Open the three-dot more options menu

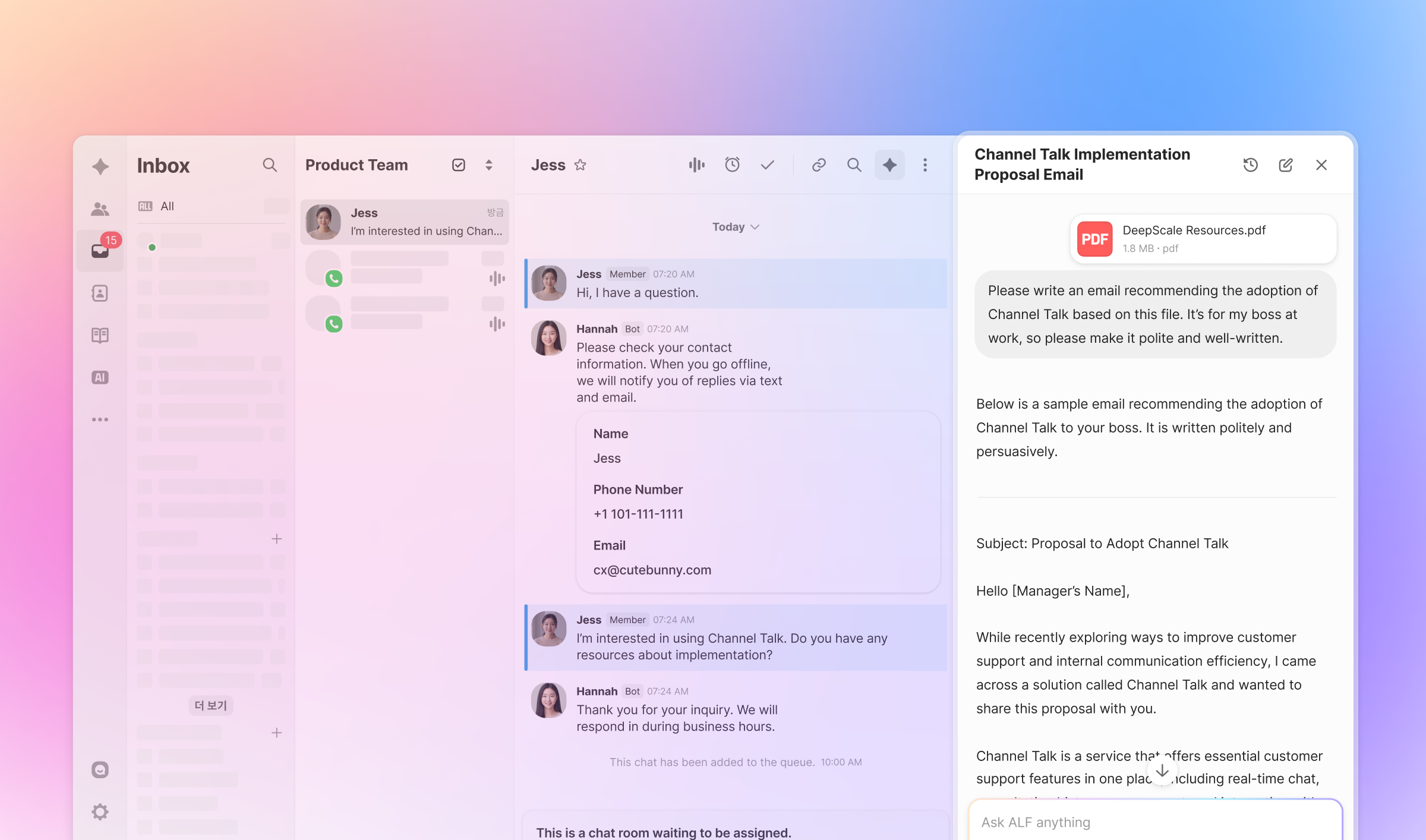(925, 165)
